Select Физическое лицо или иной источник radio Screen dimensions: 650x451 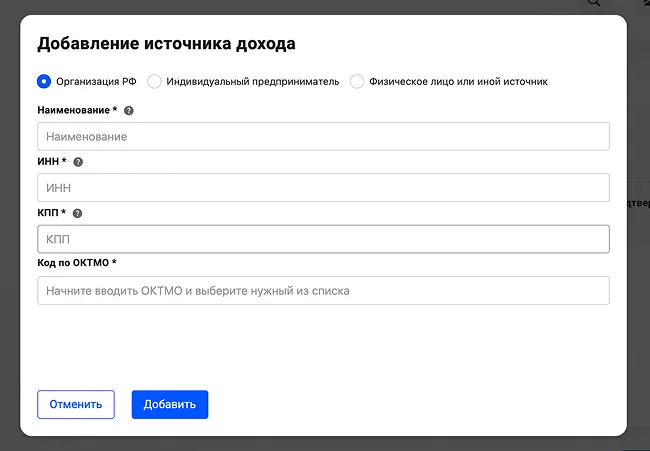pyautogui.click(x=357, y=82)
